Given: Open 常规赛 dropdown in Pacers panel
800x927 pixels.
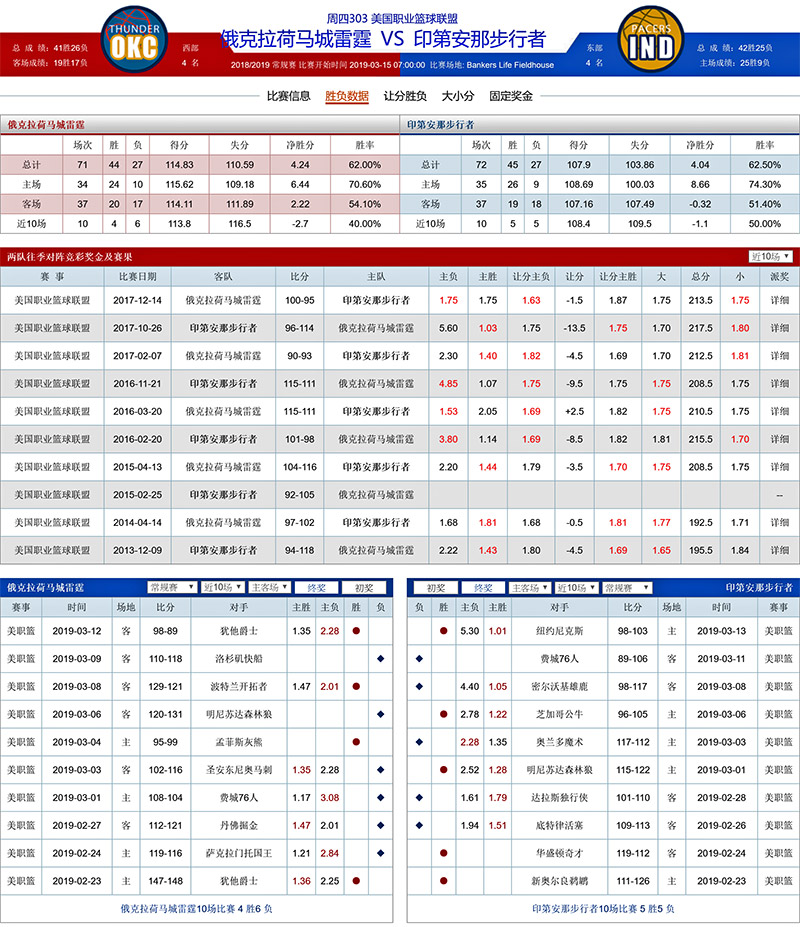Looking at the screenshot, I should click(627, 588).
